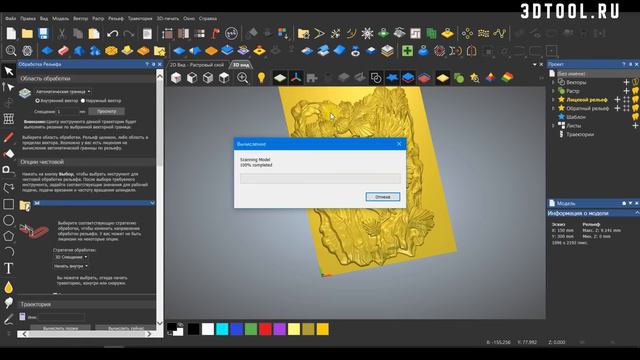
Task: Expand the Лицевой рельеф tree node
Action: tap(553, 99)
